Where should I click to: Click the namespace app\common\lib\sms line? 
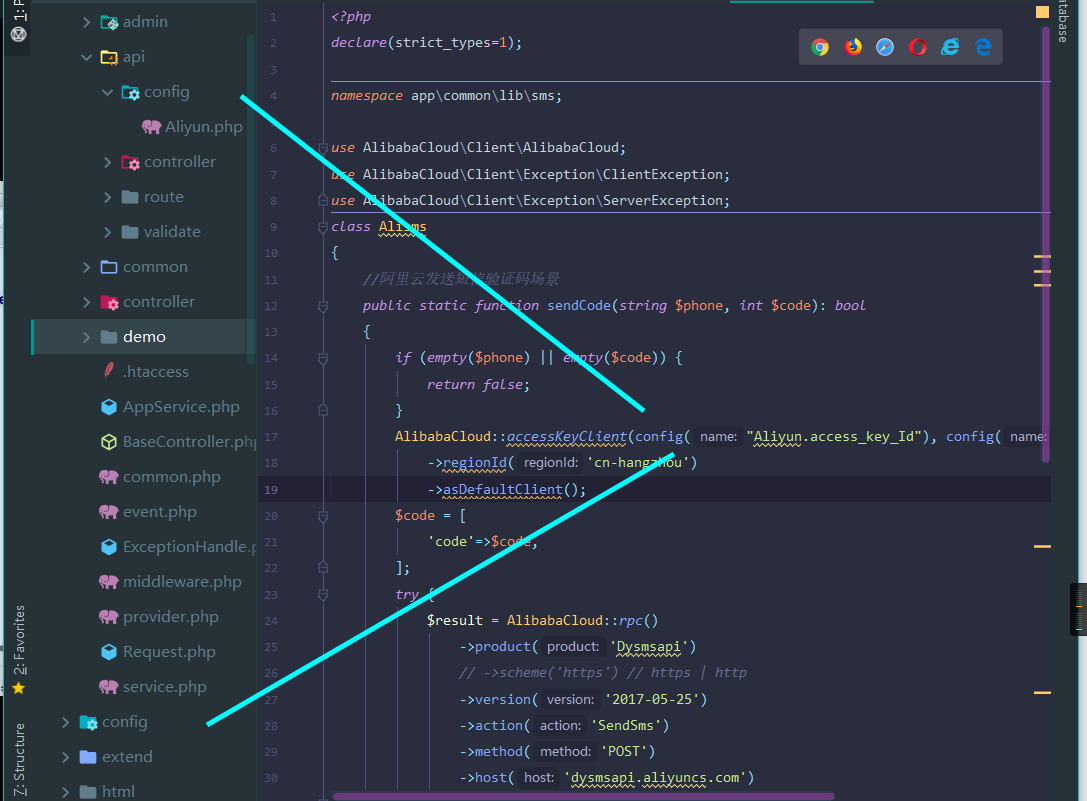[446, 96]
